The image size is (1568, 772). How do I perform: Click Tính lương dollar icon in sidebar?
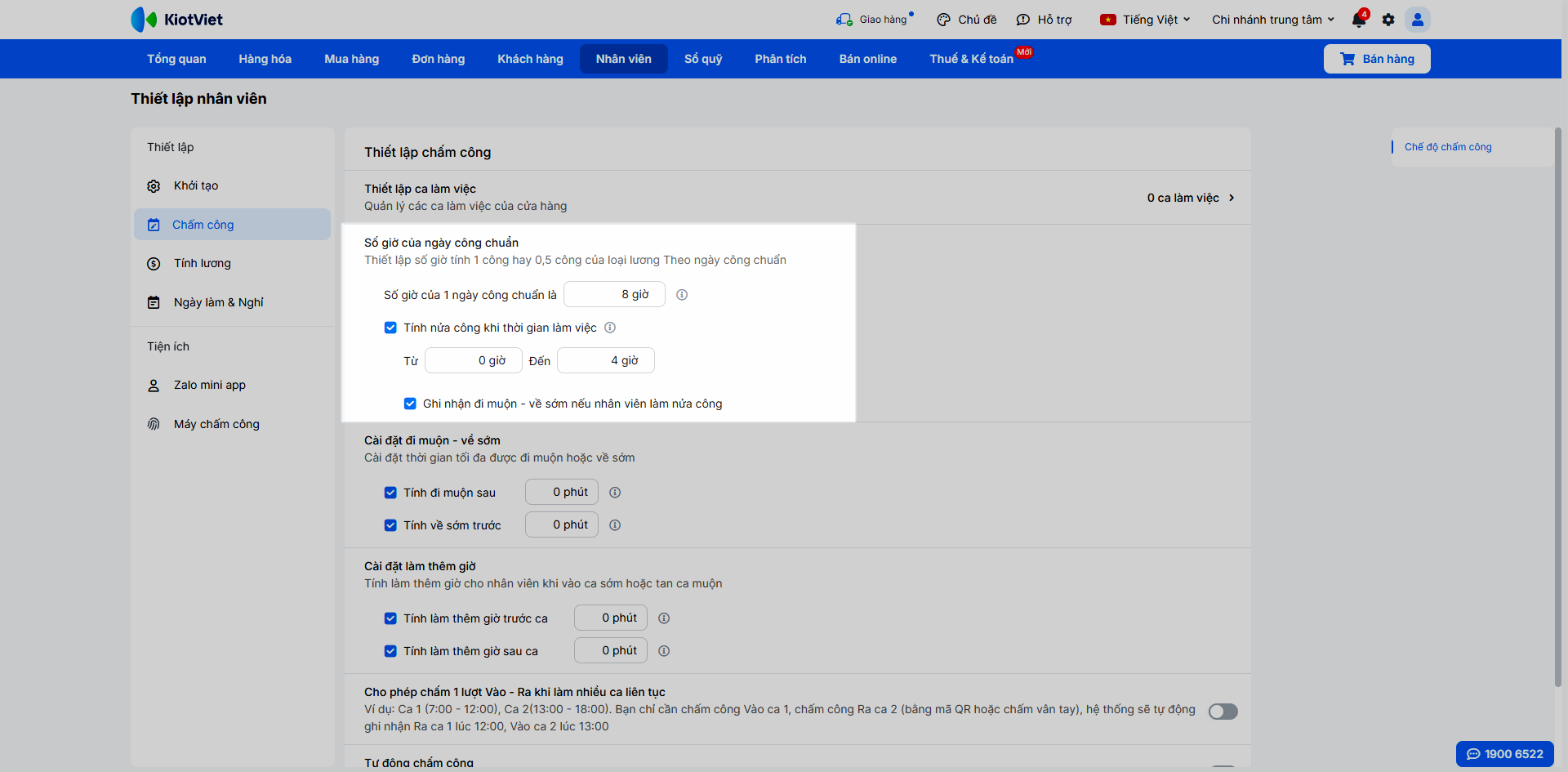point(154,264)
